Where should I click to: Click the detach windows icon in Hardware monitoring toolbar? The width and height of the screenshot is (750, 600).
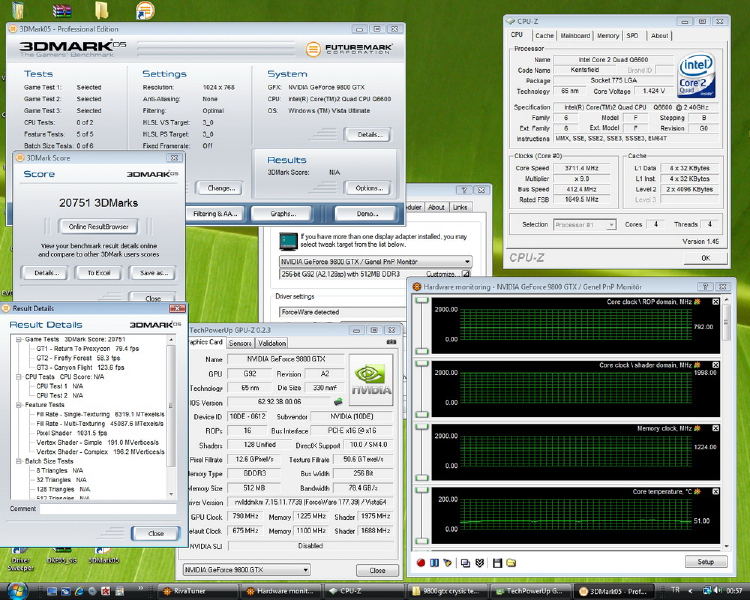click(x=465, y=563)
